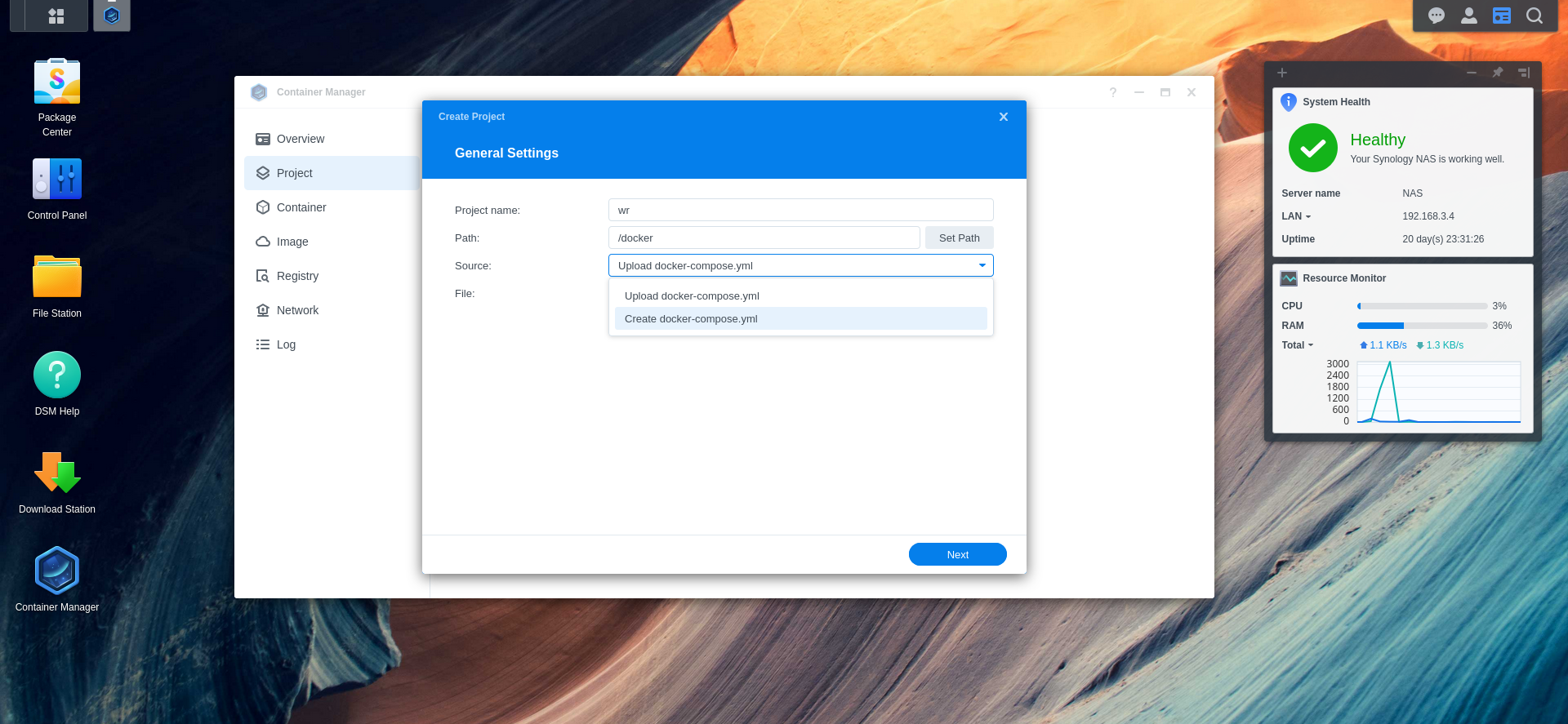The height and width of the screenshot is (724, 1568).
Task: Pin the widget panel
Action: 1498,73
